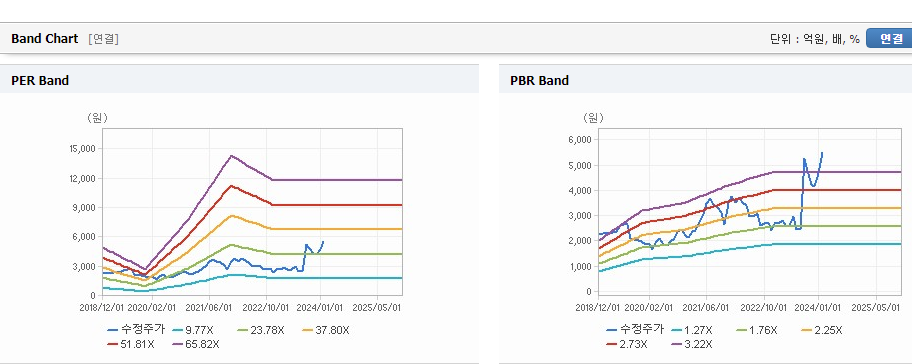912x364 pixels.
Task: Click the (원) unit label of PER Band
Action: click(x=97, y=118)
